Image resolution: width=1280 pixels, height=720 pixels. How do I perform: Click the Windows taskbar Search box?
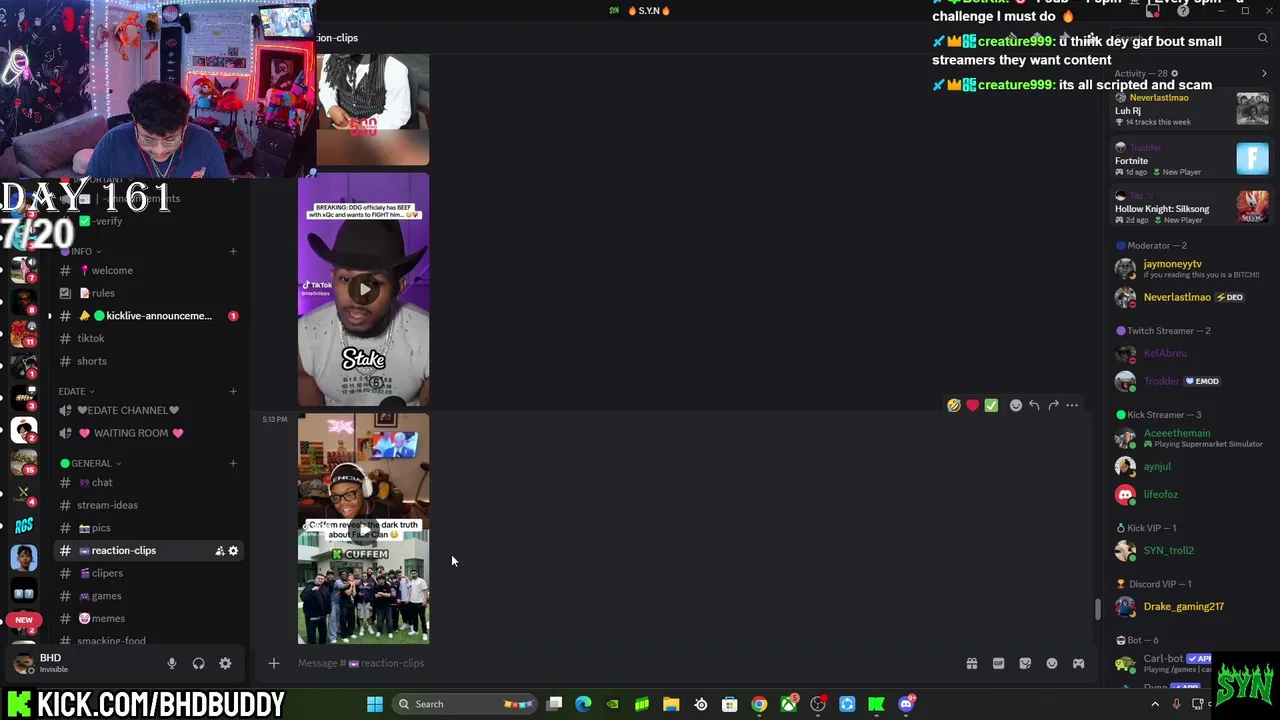click(x=465, y=704)
